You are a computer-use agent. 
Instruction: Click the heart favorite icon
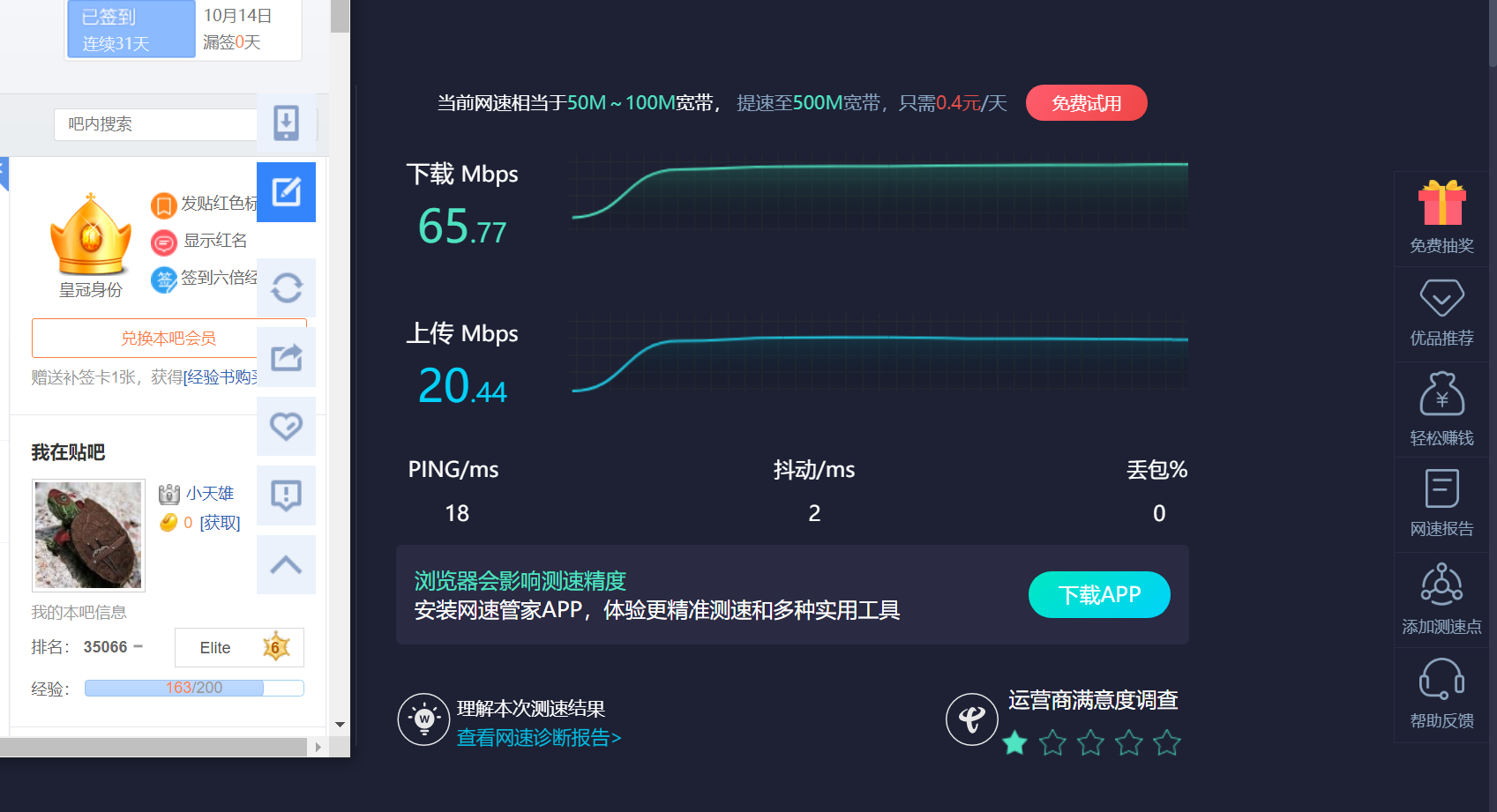click(286, 426)
